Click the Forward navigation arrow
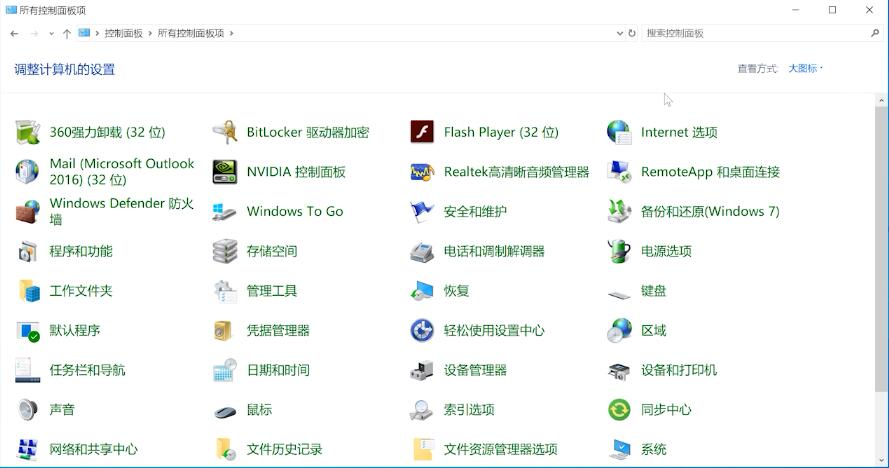 coord(34,33)
